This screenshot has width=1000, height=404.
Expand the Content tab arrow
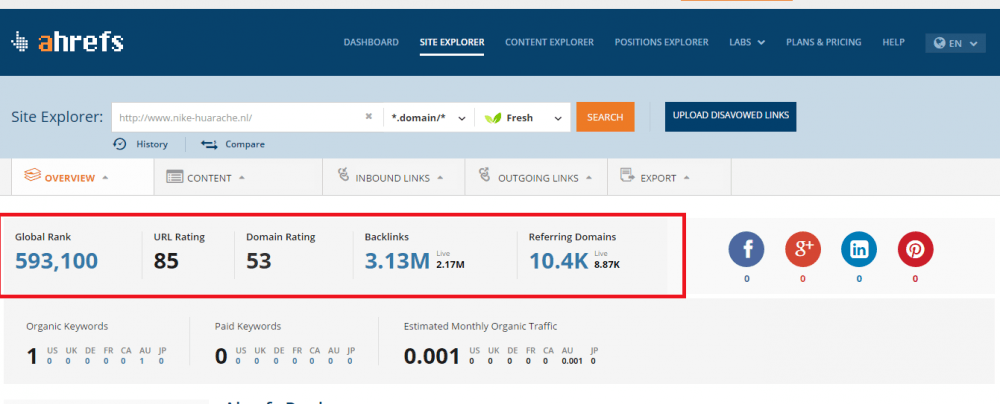click(242, 177)
